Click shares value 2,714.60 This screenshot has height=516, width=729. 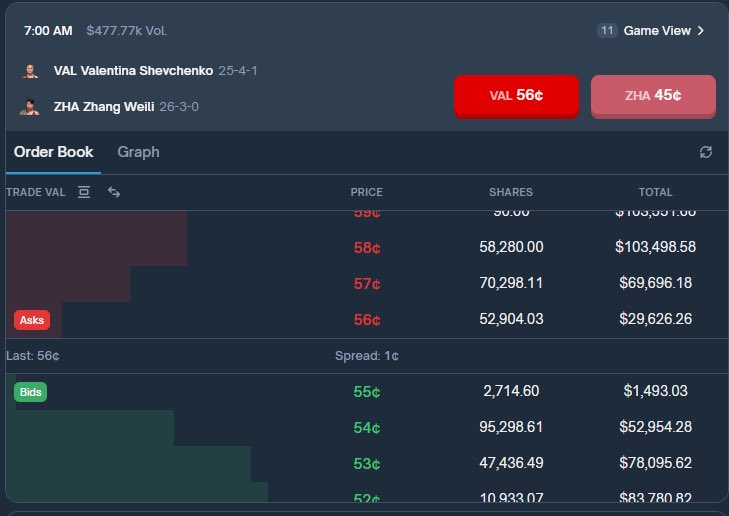(511, 391)
